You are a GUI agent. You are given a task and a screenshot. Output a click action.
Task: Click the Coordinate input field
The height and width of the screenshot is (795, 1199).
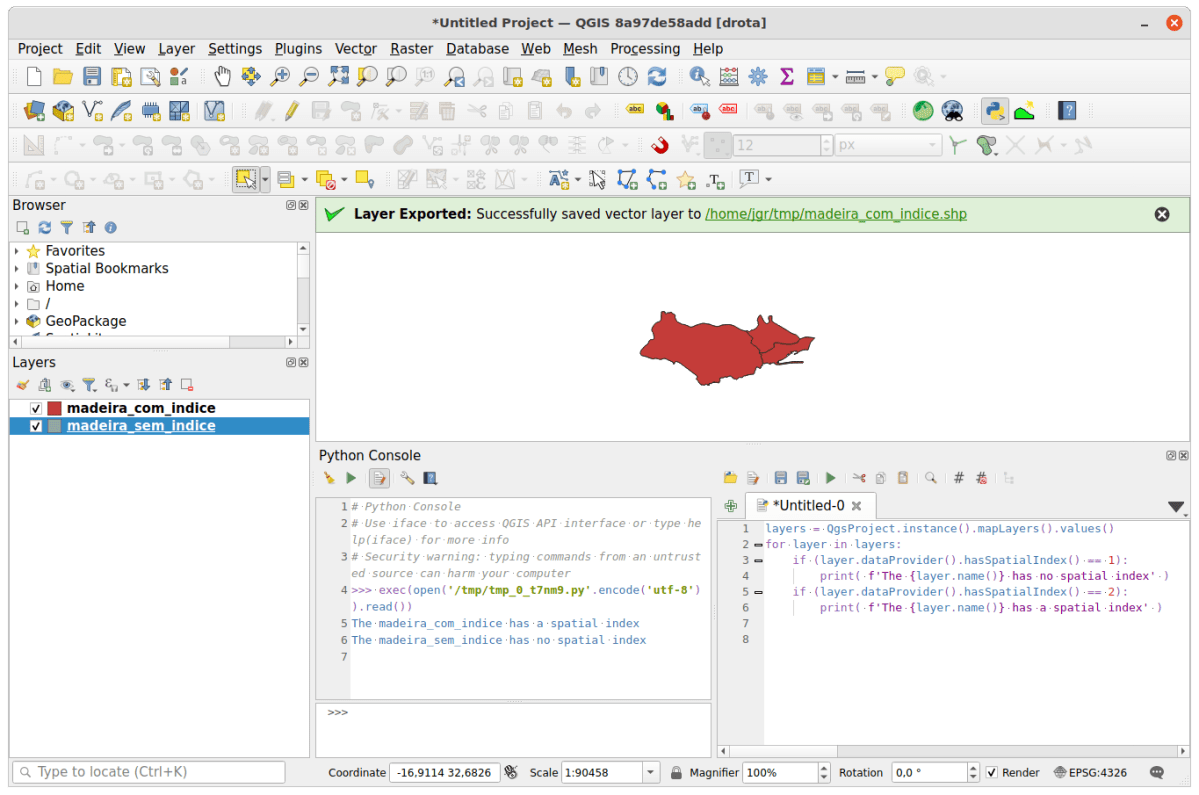click(444, 773)
